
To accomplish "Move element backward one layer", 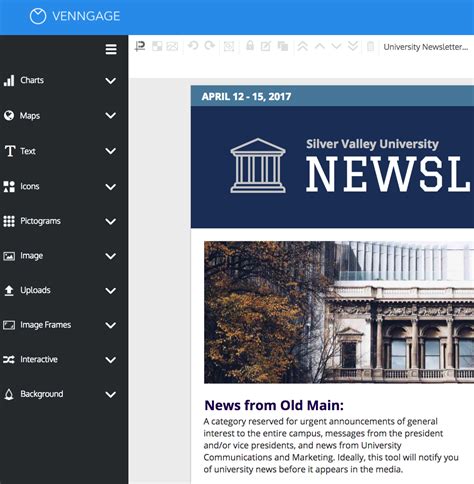I will click(x=336, y=46).
